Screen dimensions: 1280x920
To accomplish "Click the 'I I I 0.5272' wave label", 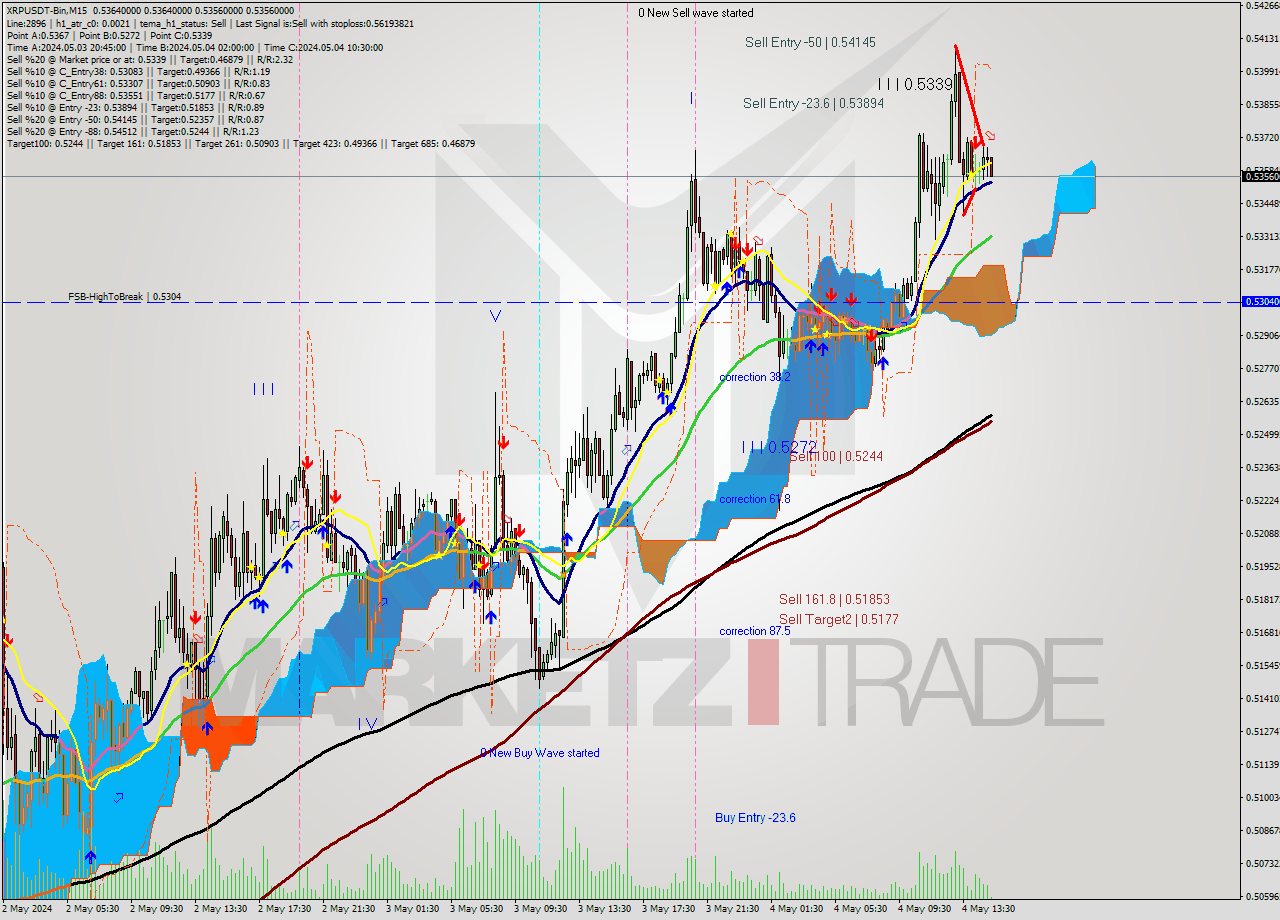I will point(779,447).
